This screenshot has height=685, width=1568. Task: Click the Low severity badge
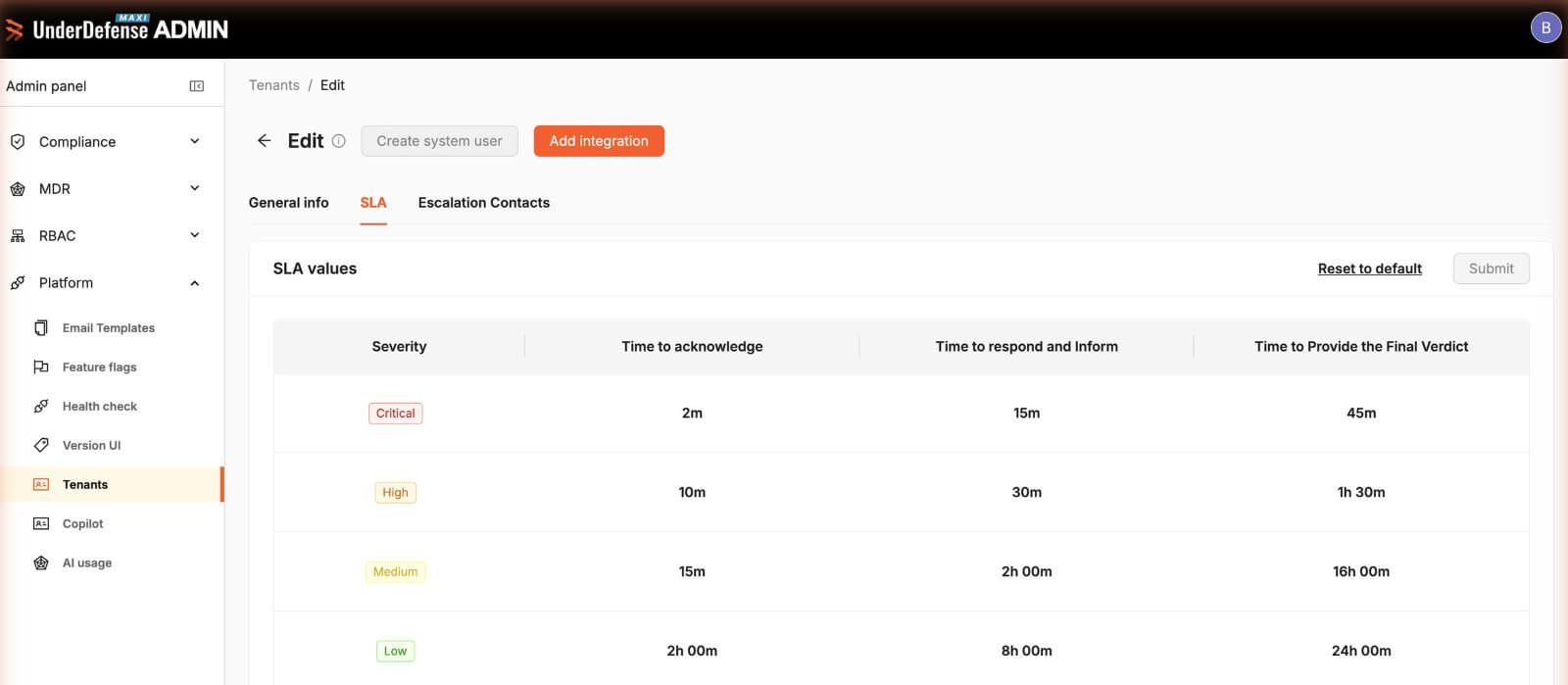pos(396,652)
